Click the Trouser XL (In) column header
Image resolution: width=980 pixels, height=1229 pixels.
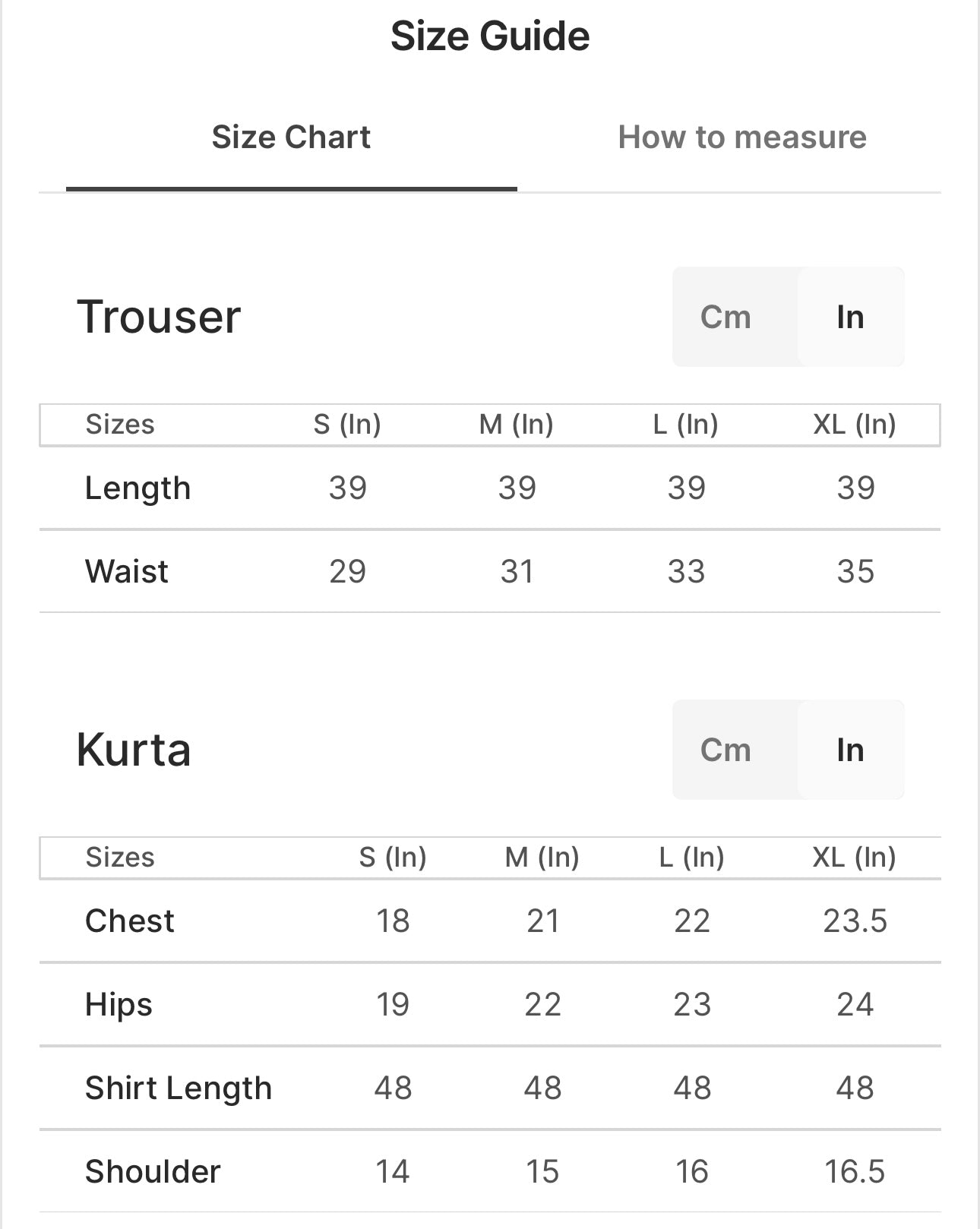coord(855,424)
